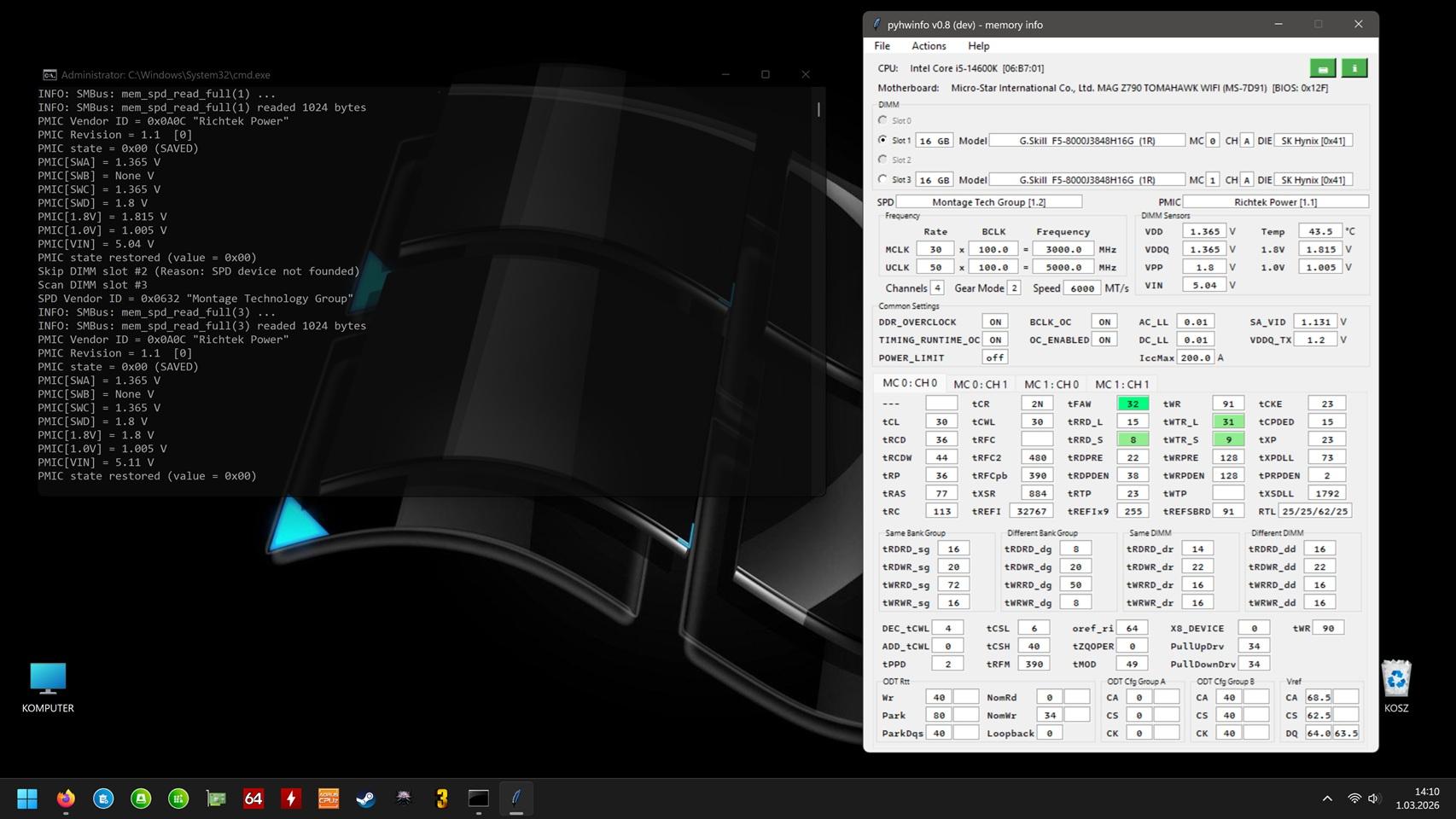Expand the hidden system tray icons
The image size is (1456, 819).
click(1327, 799)
